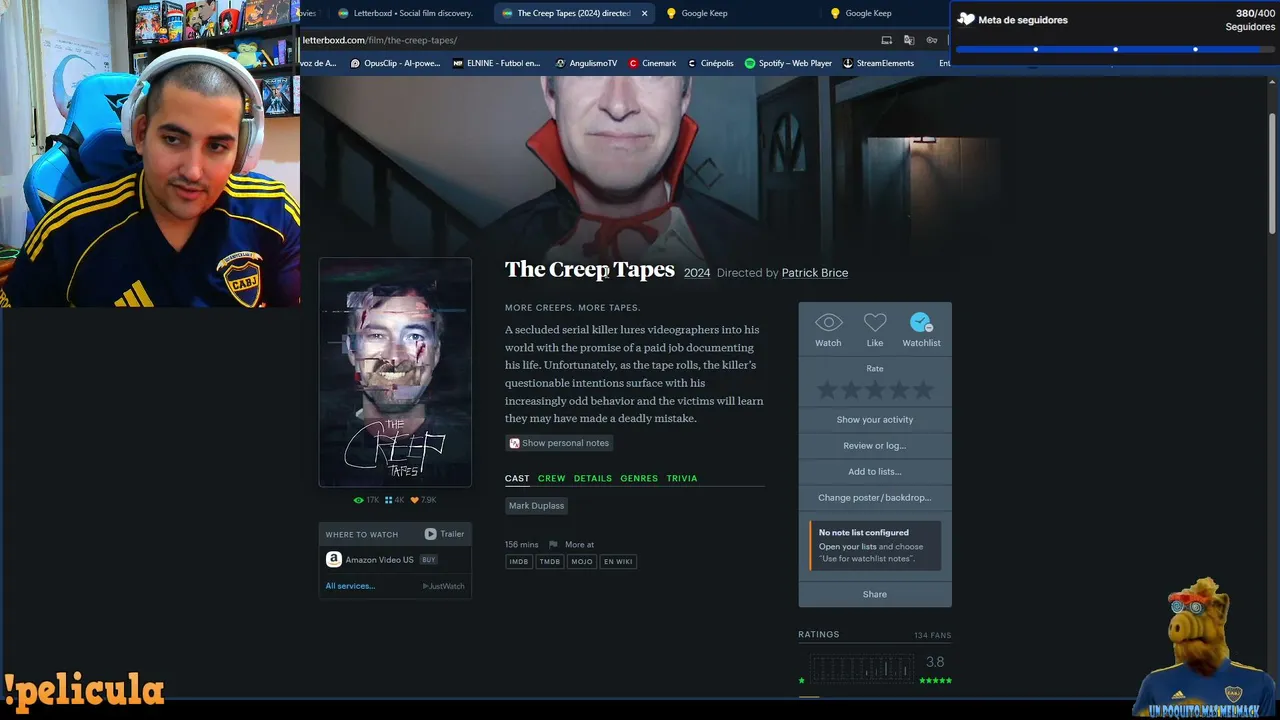Open director Patrick Brice's page

click(x=814, y=273)
